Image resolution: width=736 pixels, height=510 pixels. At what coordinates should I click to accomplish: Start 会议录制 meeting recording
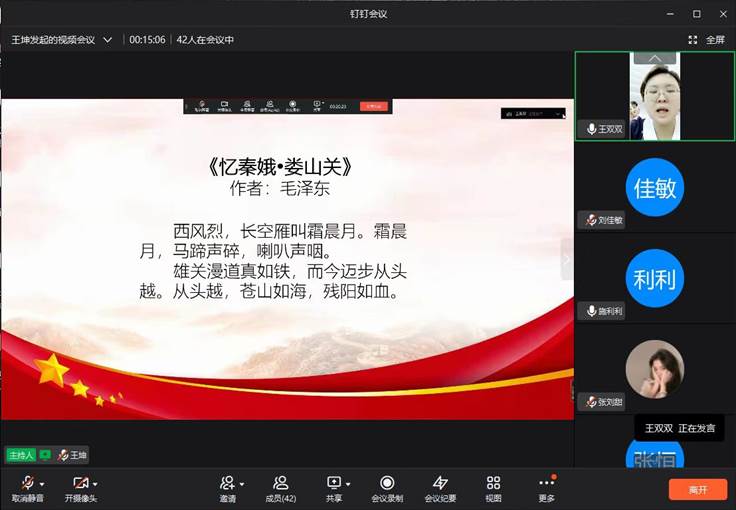(387, 483)
